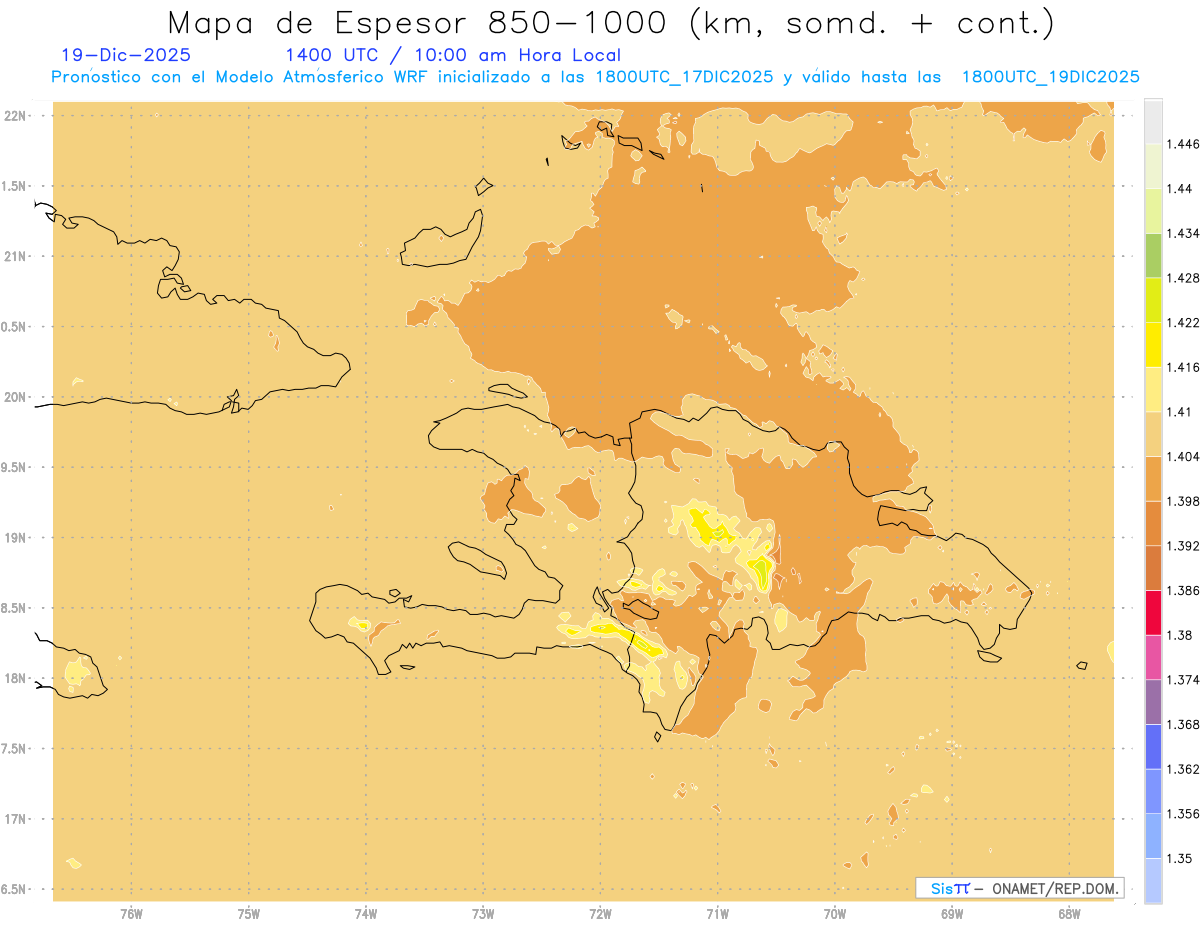Click the 20N latitude axis label
The height and width of the screenshot is (927, 1200).
[x=15, y=397]
